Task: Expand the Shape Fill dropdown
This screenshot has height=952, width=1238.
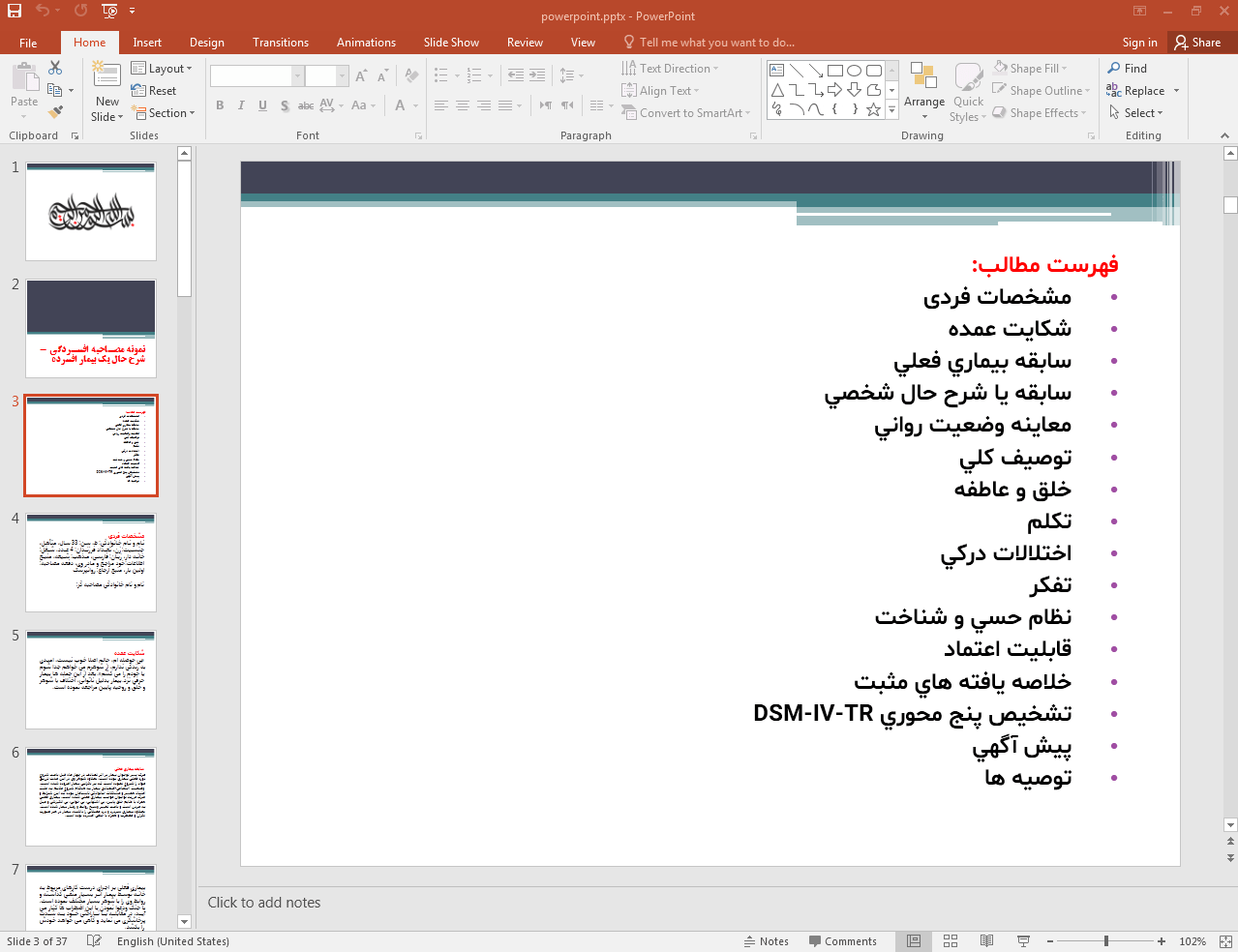Action: [x=1030, y=69]
